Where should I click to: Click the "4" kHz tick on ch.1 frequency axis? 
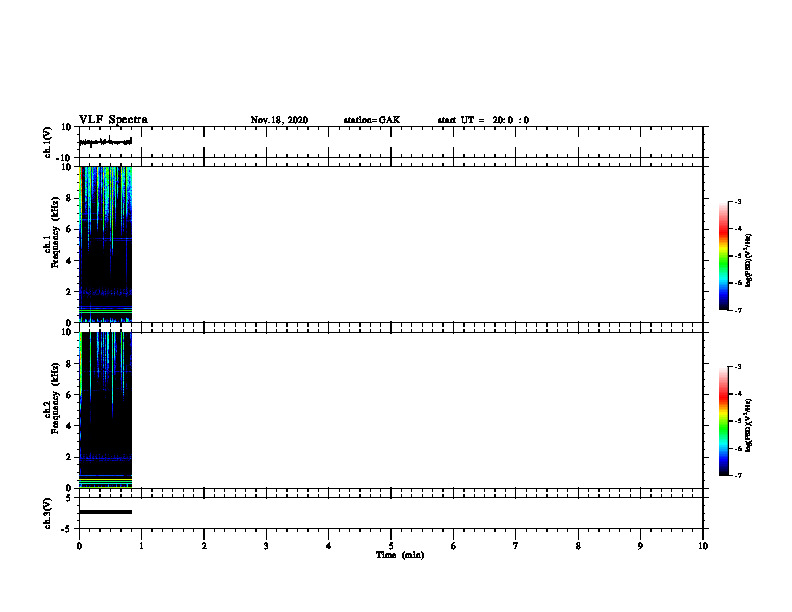[x=69, y=261]
